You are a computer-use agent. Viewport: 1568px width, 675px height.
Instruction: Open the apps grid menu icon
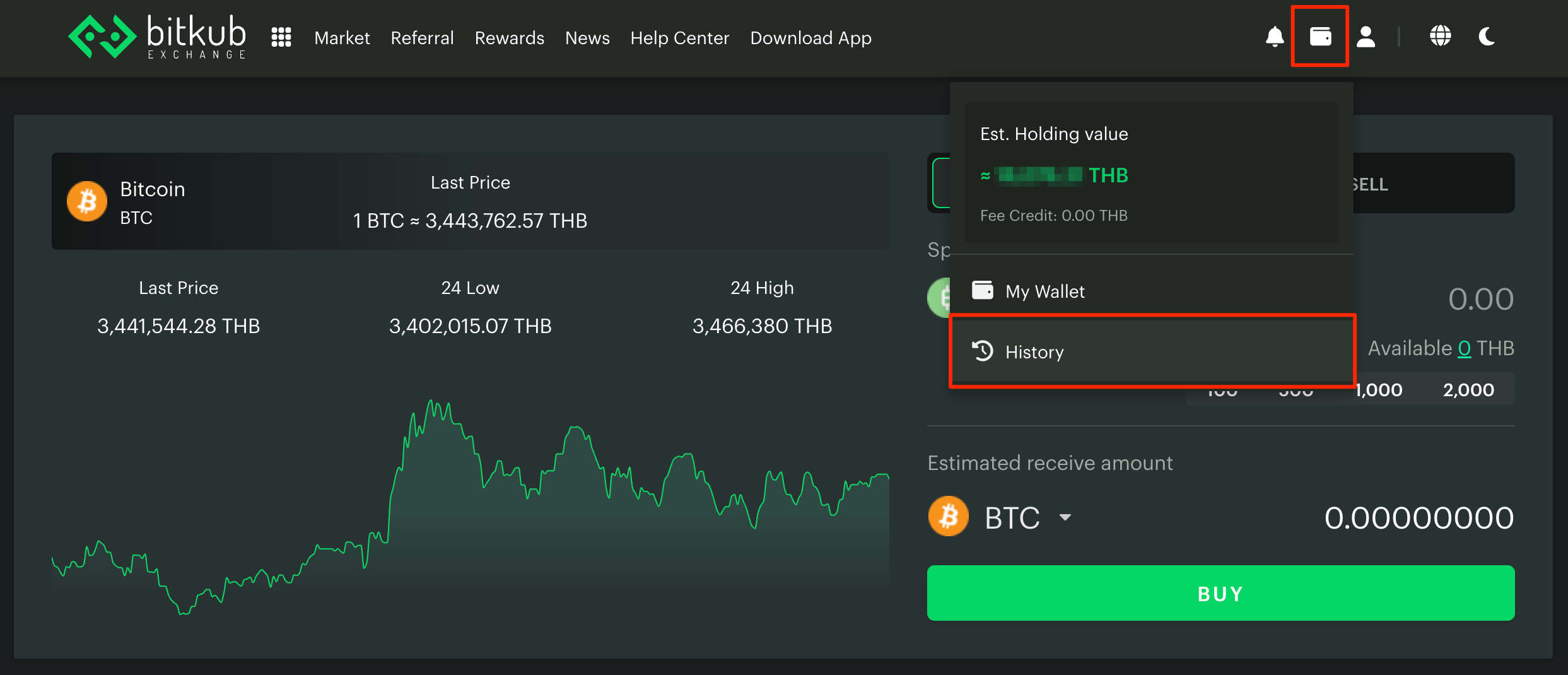(281, 37)
